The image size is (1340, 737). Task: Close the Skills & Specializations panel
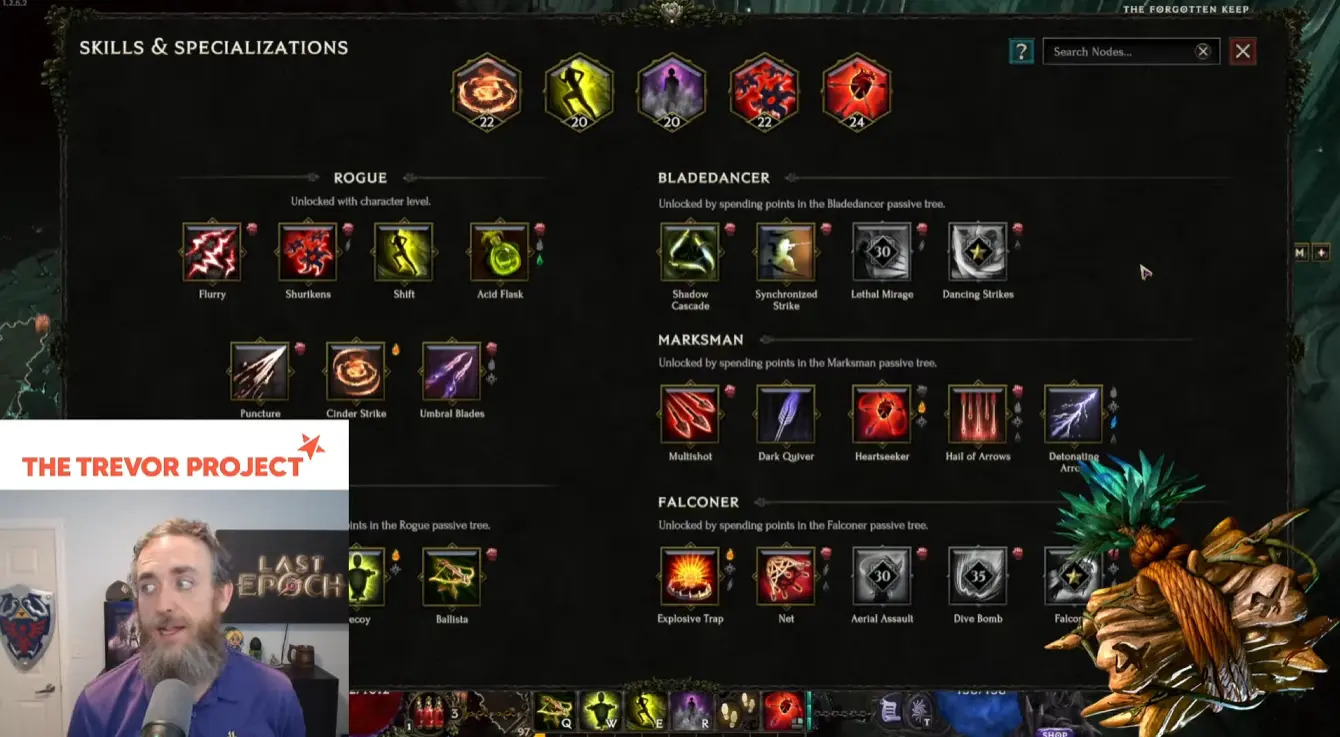1243,52
